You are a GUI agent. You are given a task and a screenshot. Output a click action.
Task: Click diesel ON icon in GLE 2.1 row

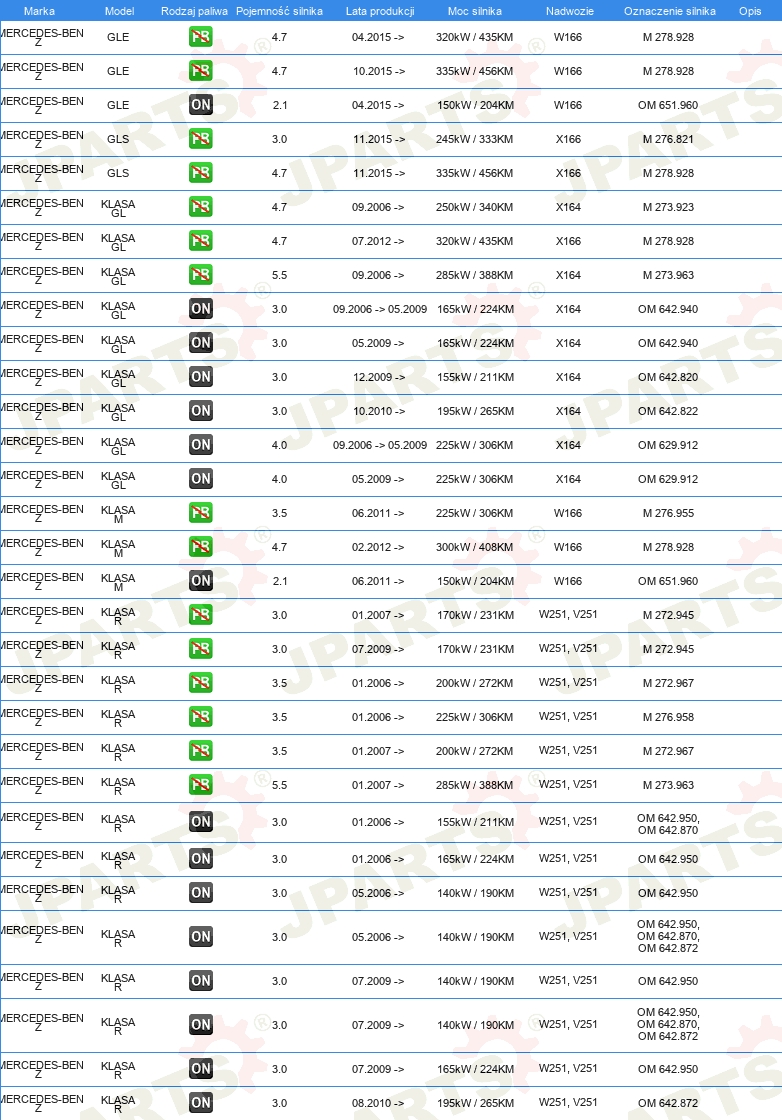(x=201, y=105)
